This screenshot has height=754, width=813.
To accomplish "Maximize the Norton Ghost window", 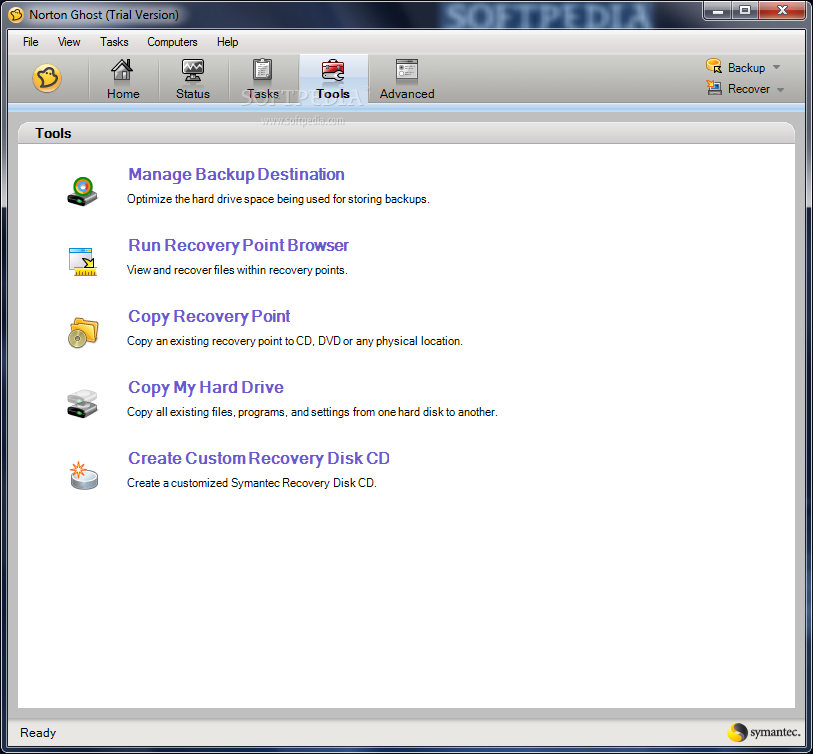I will tap(745, 10).
